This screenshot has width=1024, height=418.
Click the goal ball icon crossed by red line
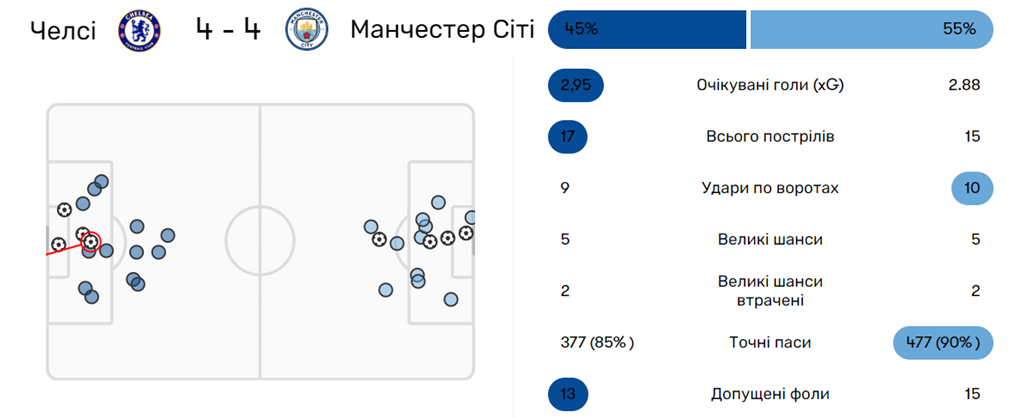tap(59, 245)
